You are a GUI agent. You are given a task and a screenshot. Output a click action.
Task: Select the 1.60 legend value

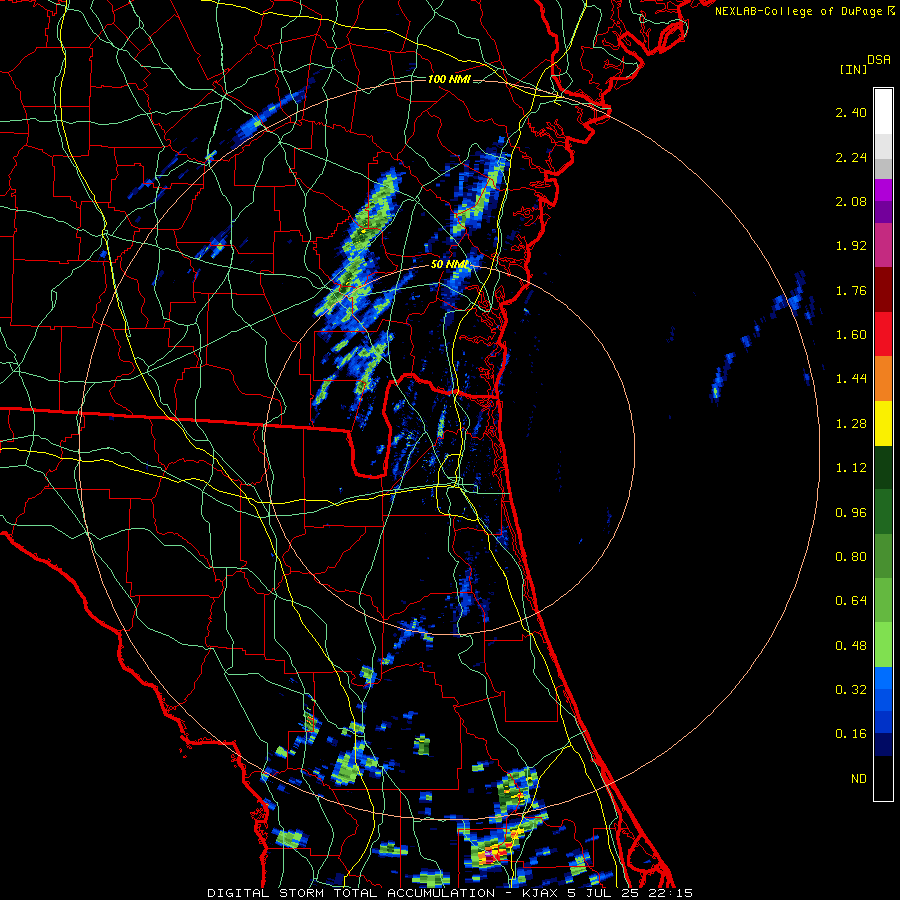coord(851,335)
